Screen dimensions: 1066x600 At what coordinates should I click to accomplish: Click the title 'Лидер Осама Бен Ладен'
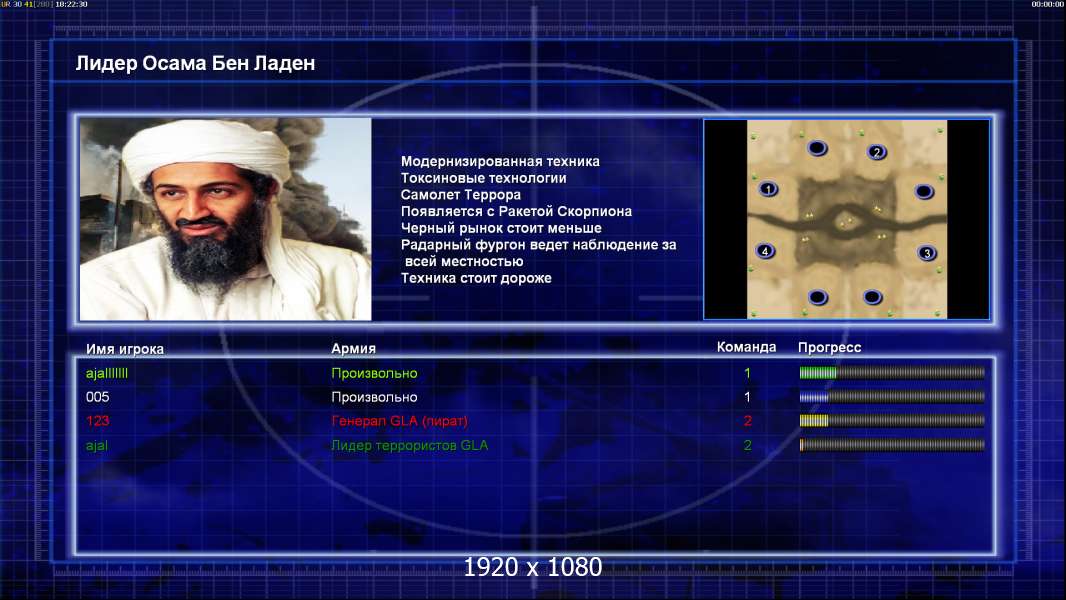[x=195, y=63]
